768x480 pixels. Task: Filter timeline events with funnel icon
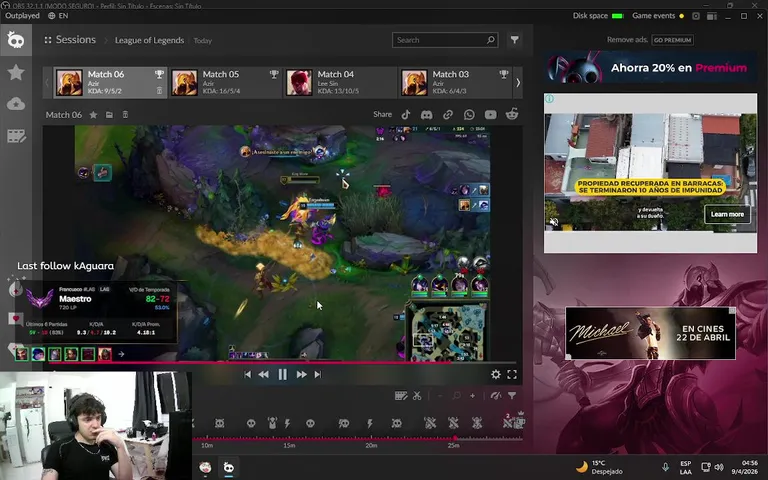(x=512, y=396)
